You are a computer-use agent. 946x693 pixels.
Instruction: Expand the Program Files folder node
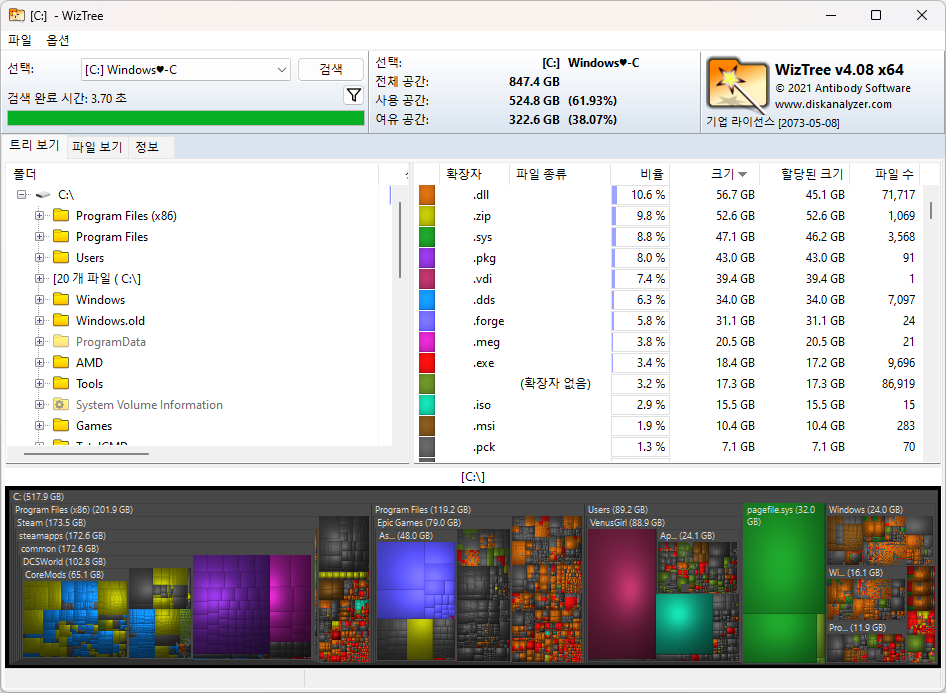coord(39,236)
